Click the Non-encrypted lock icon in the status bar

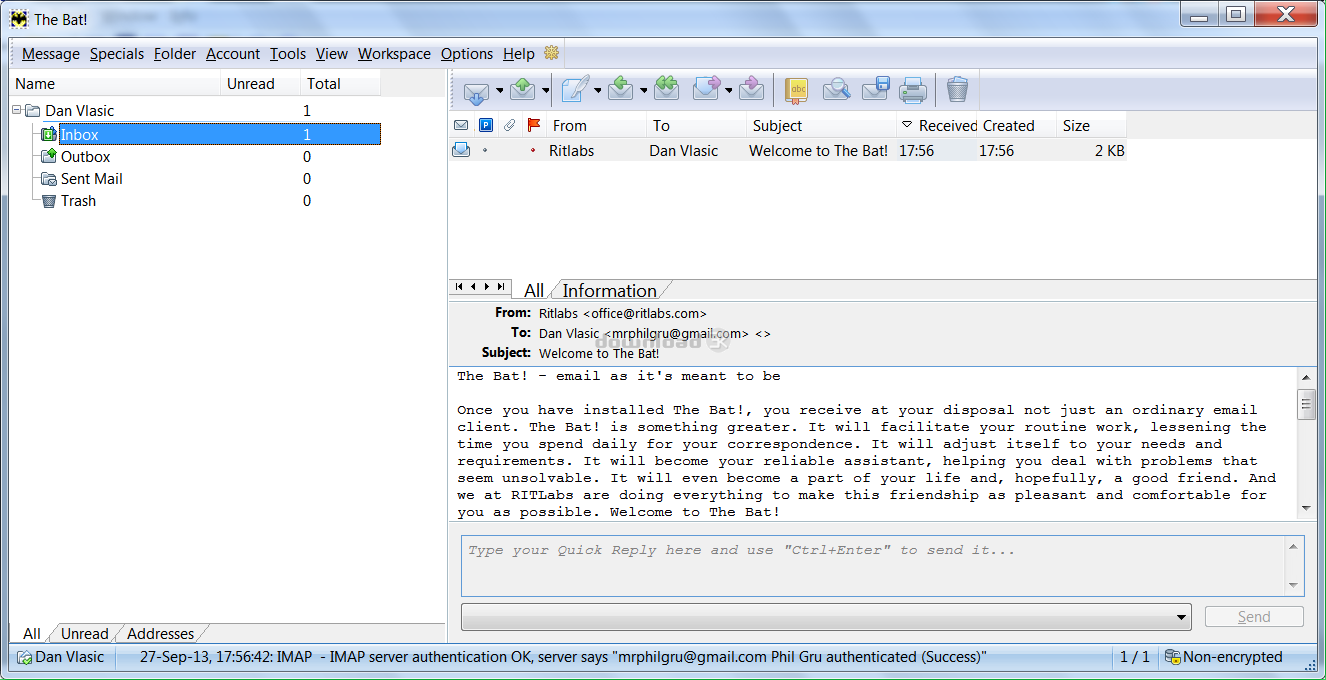coord(1172,657)
